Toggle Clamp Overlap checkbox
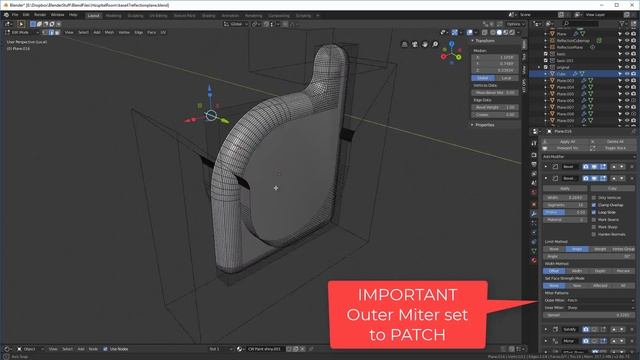 (x=594, y=205)
